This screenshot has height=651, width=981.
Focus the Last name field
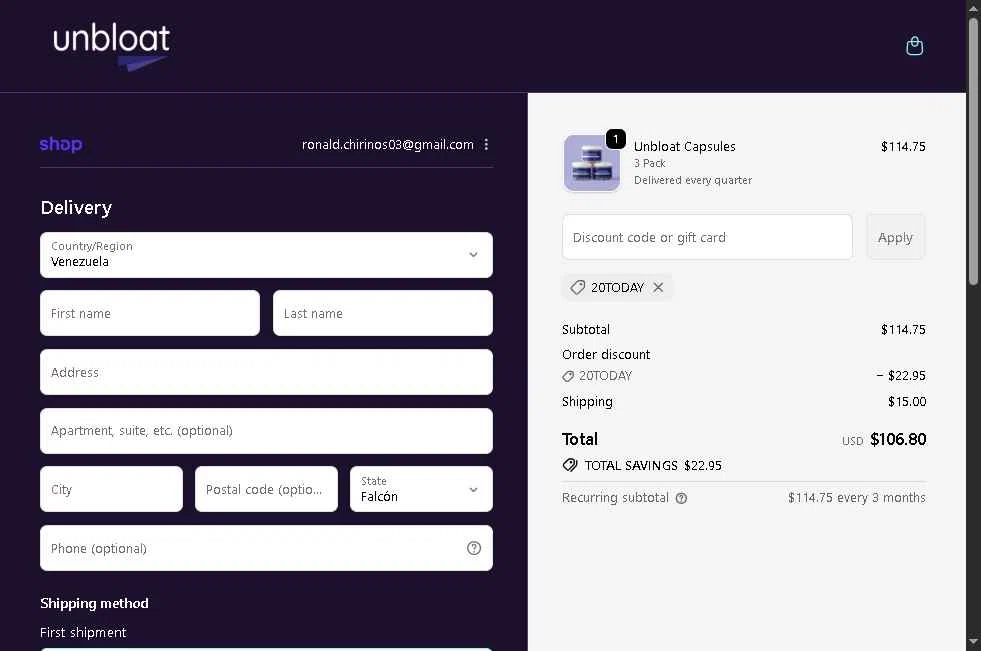pos(382,313)
